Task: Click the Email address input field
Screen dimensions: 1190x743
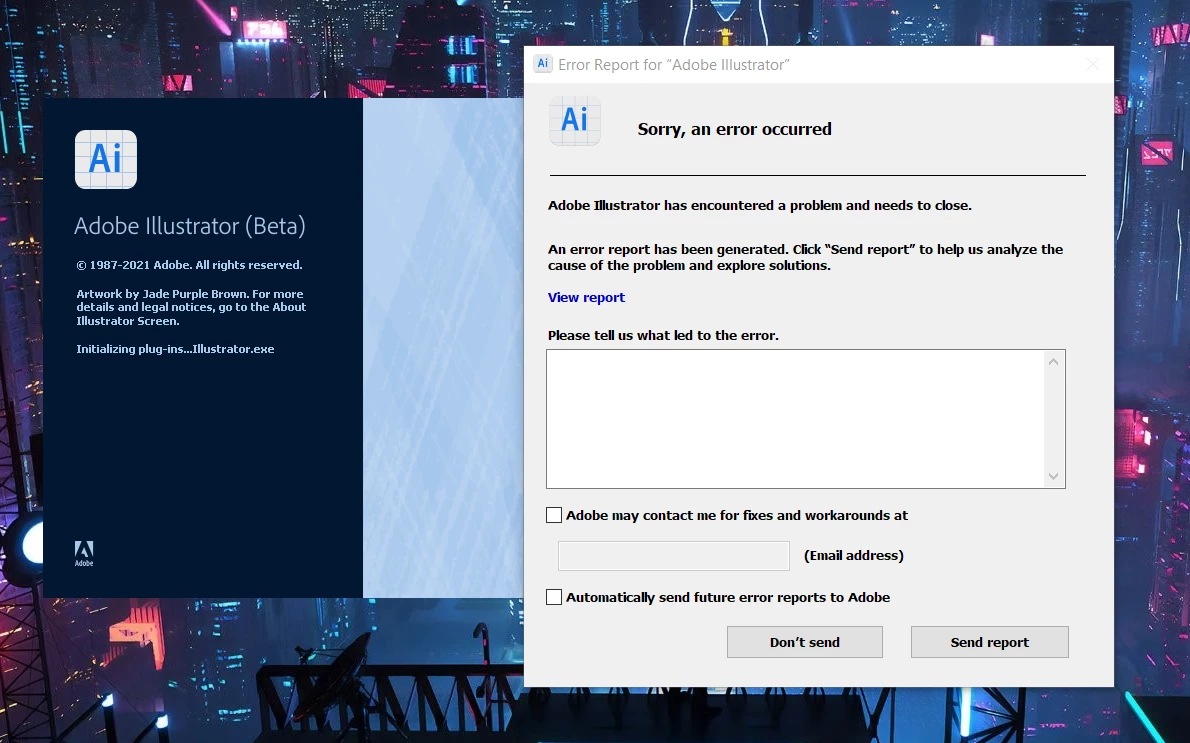Action: tap(674, 556)
